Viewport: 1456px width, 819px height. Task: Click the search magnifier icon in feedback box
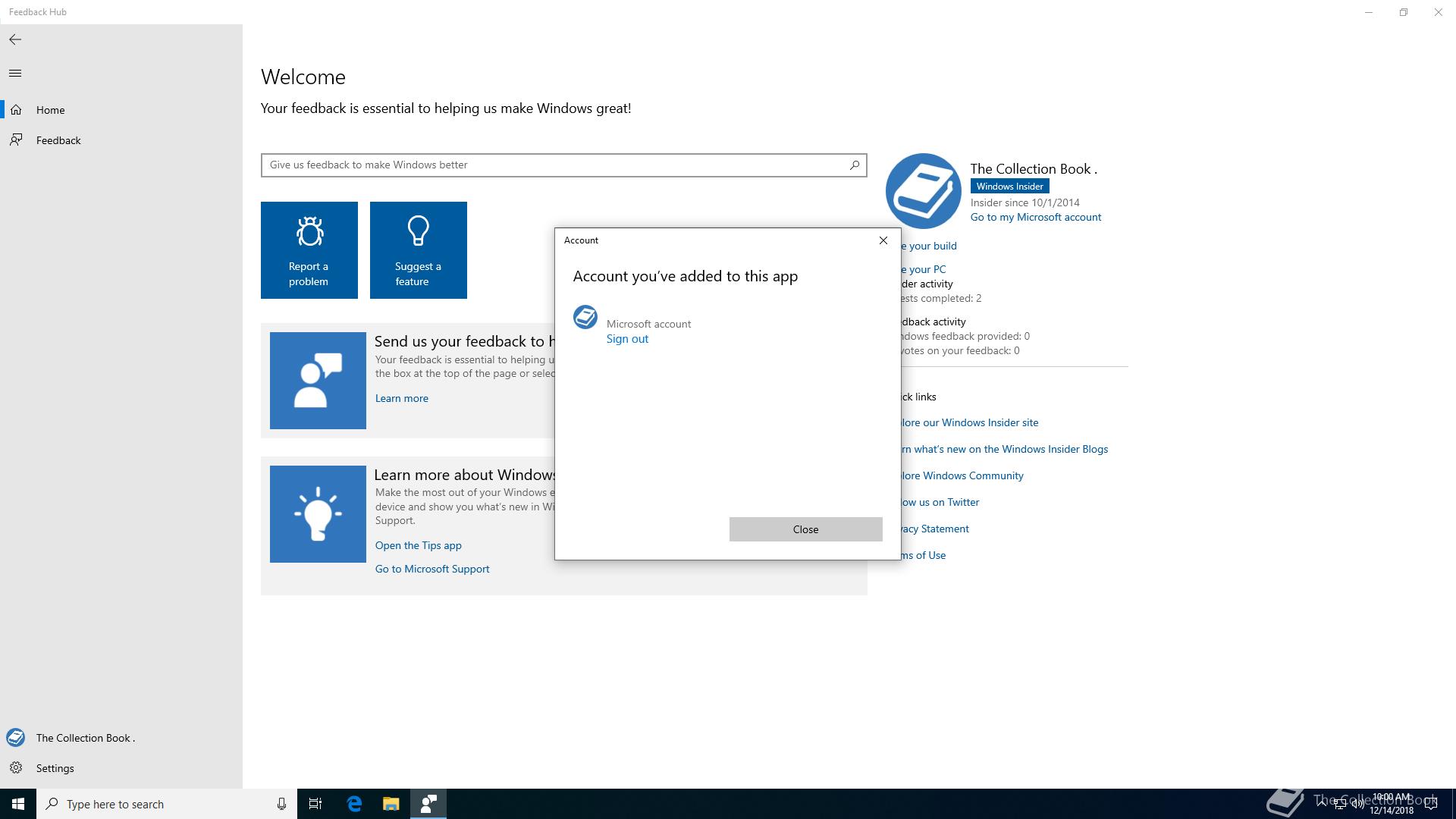coord(854,165)
